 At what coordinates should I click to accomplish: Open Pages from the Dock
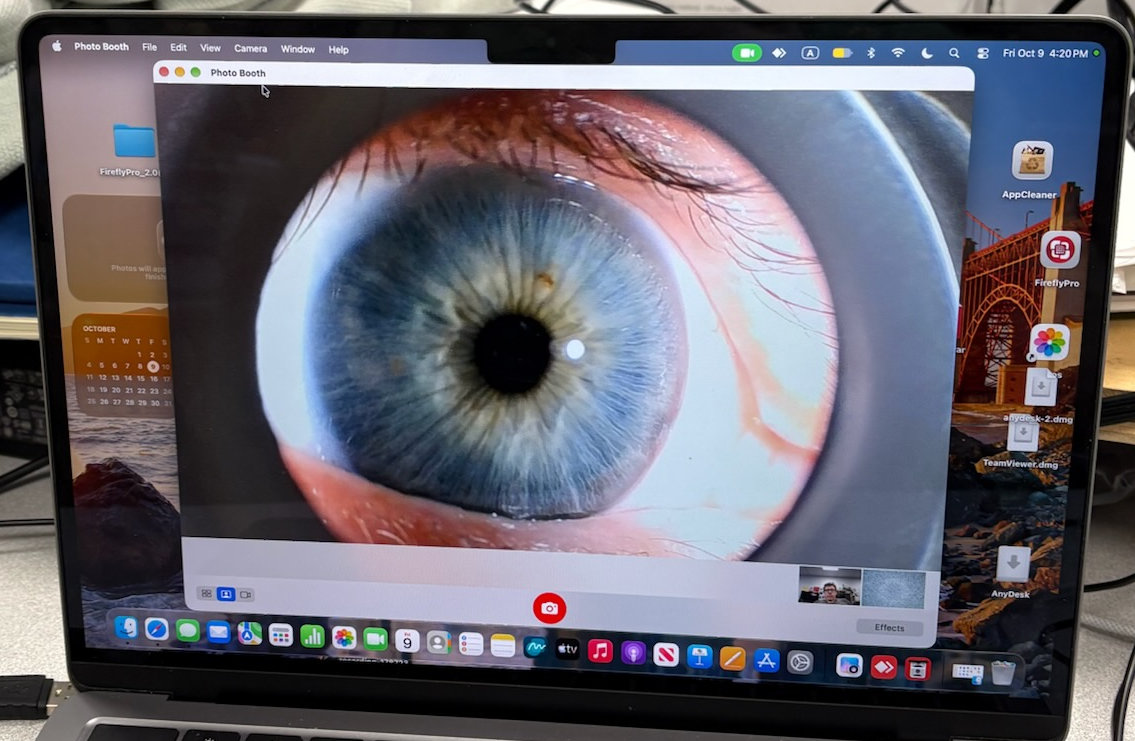pyautogui.click(x=733, y=659)
